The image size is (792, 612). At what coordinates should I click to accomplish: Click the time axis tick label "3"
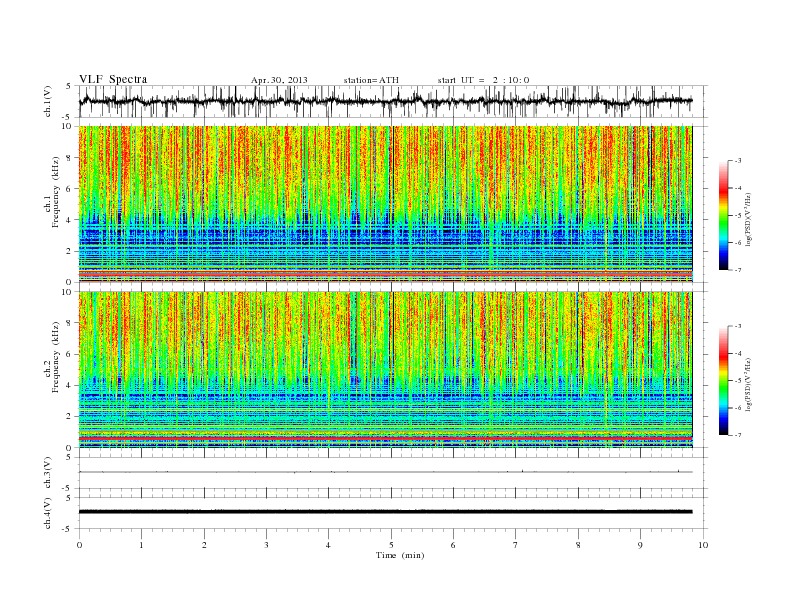pyautogui.click(x=266, y=545)
